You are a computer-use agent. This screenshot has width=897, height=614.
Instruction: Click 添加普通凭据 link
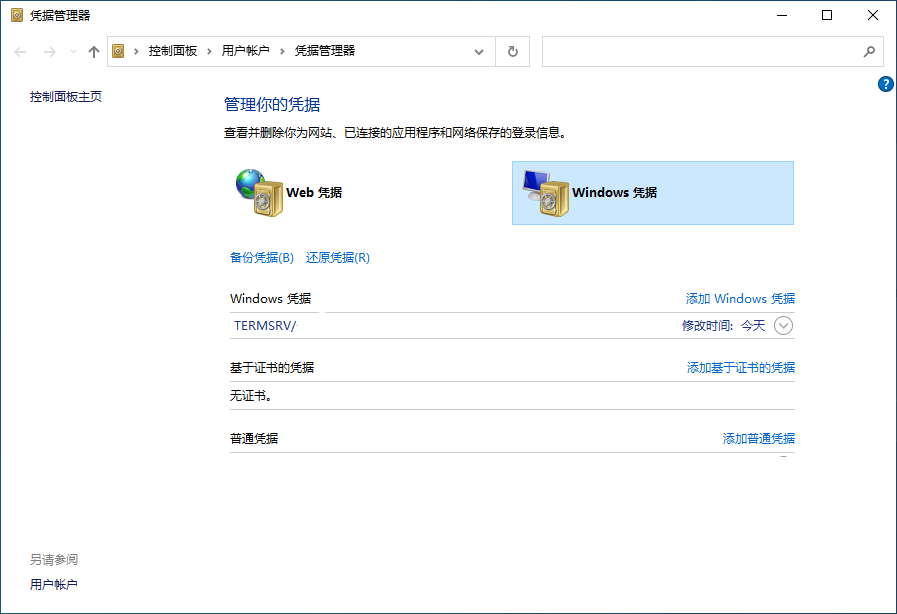tap(759, 438)
